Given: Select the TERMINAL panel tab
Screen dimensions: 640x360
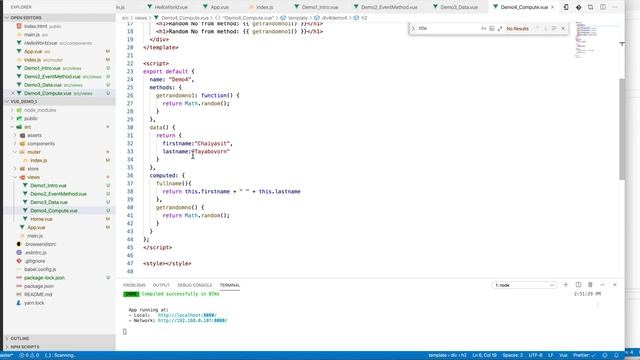Looking at the screenshot, I should (x=230, y=285).
